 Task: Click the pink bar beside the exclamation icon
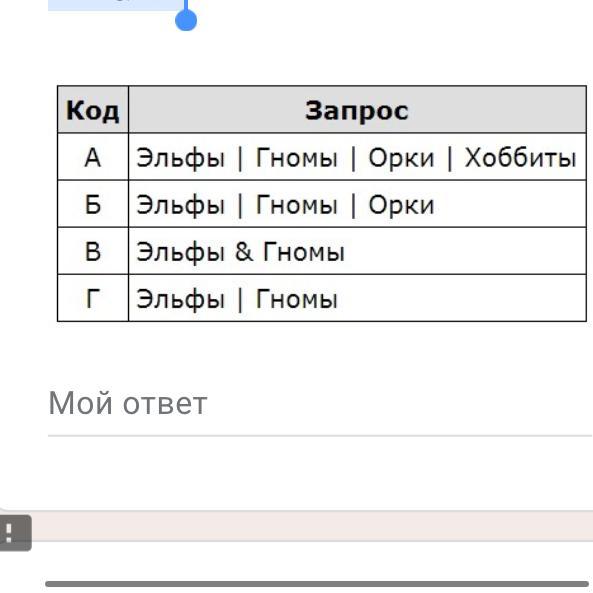312,526
